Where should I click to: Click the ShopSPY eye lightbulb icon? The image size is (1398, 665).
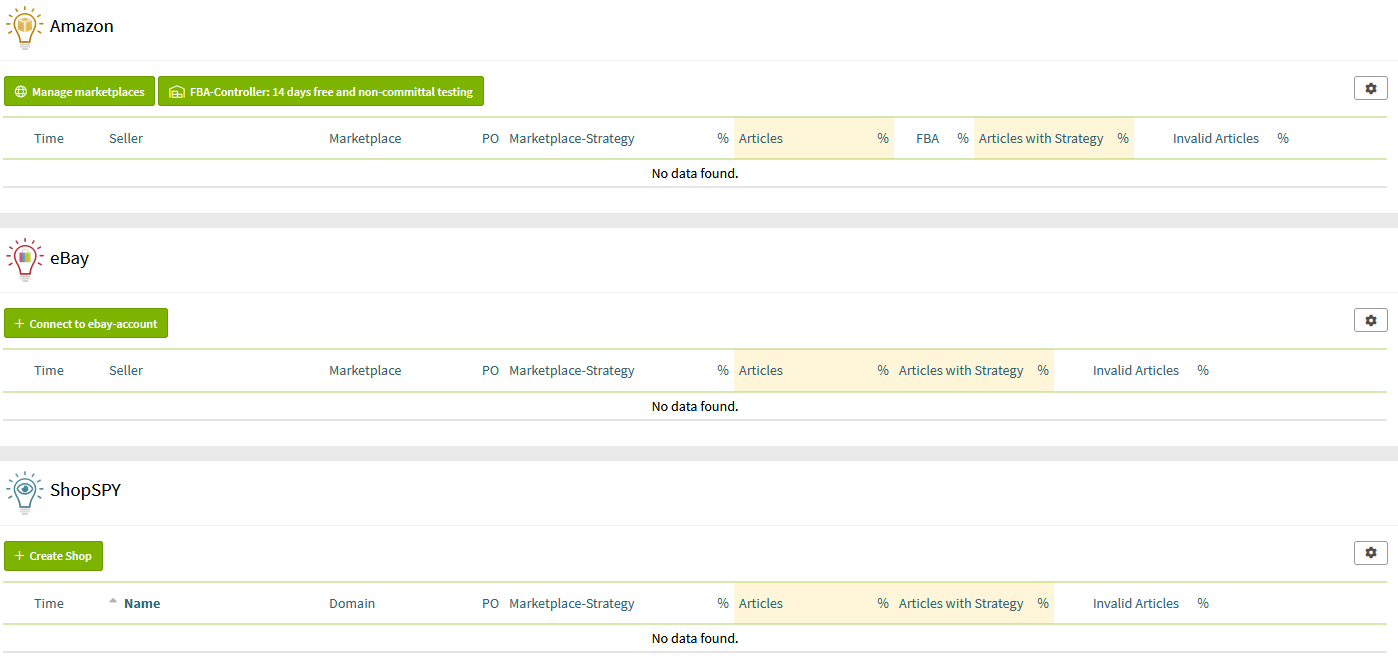[25, 492]
